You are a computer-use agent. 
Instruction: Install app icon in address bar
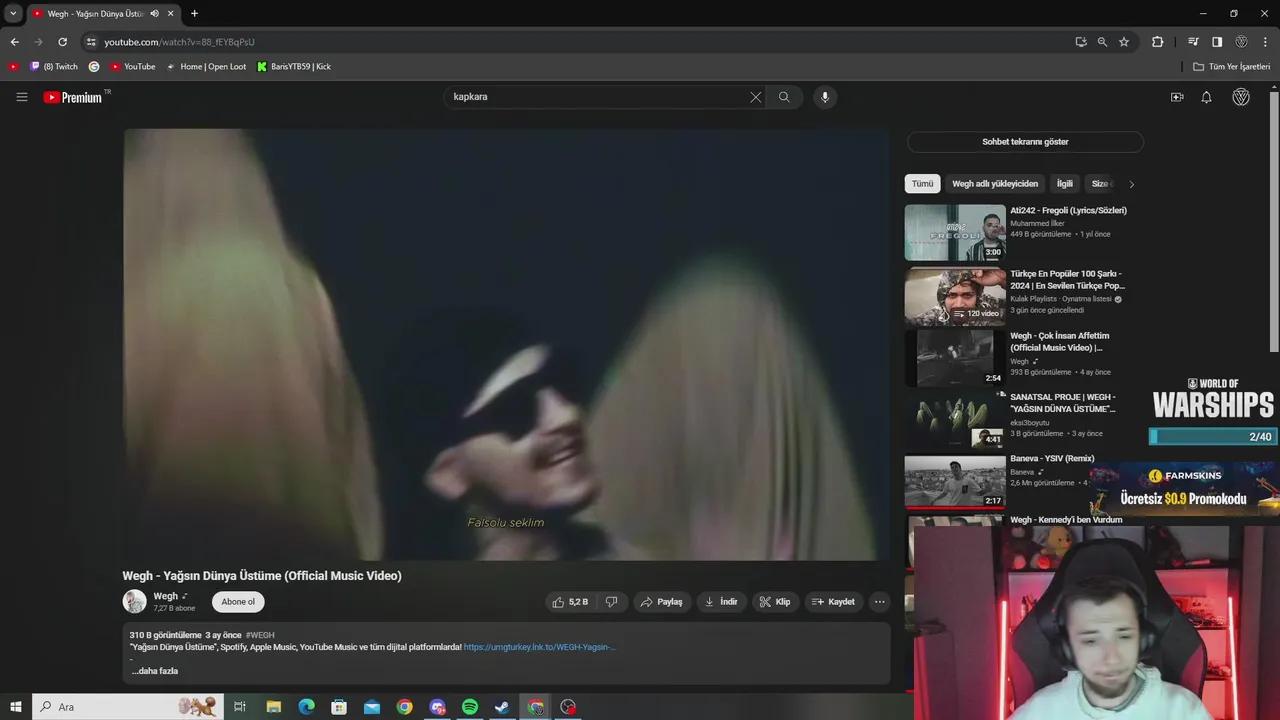(1081, 42)
